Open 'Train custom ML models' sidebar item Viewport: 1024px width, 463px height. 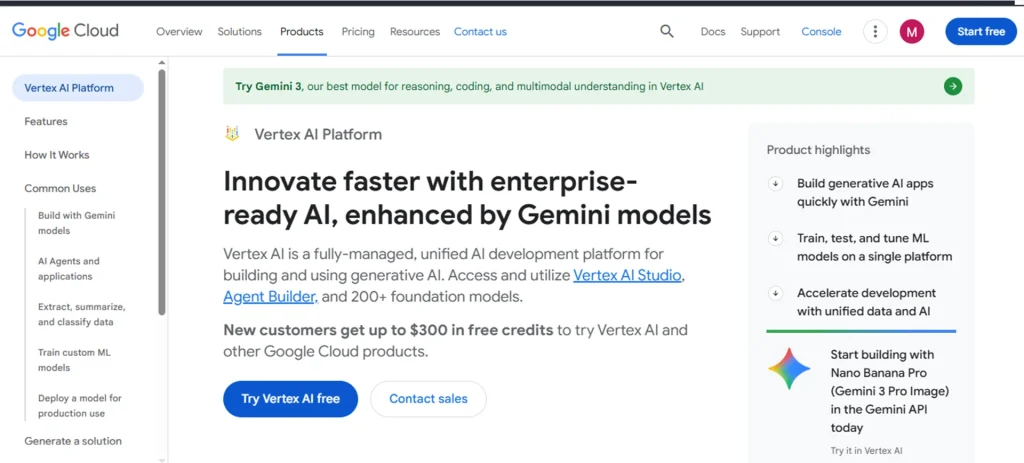74,360
